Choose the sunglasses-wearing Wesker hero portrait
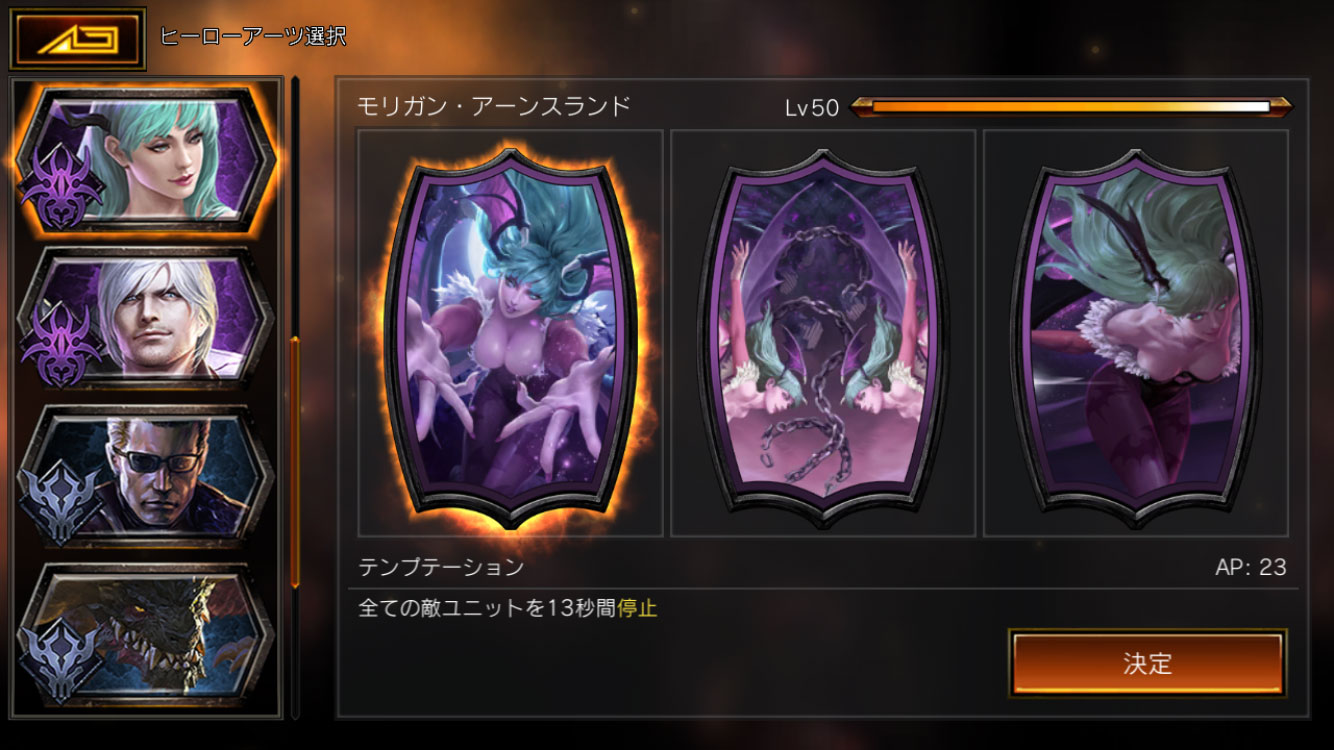Image resolution: width=1334 pixels, height=750 pixels. 146,476
